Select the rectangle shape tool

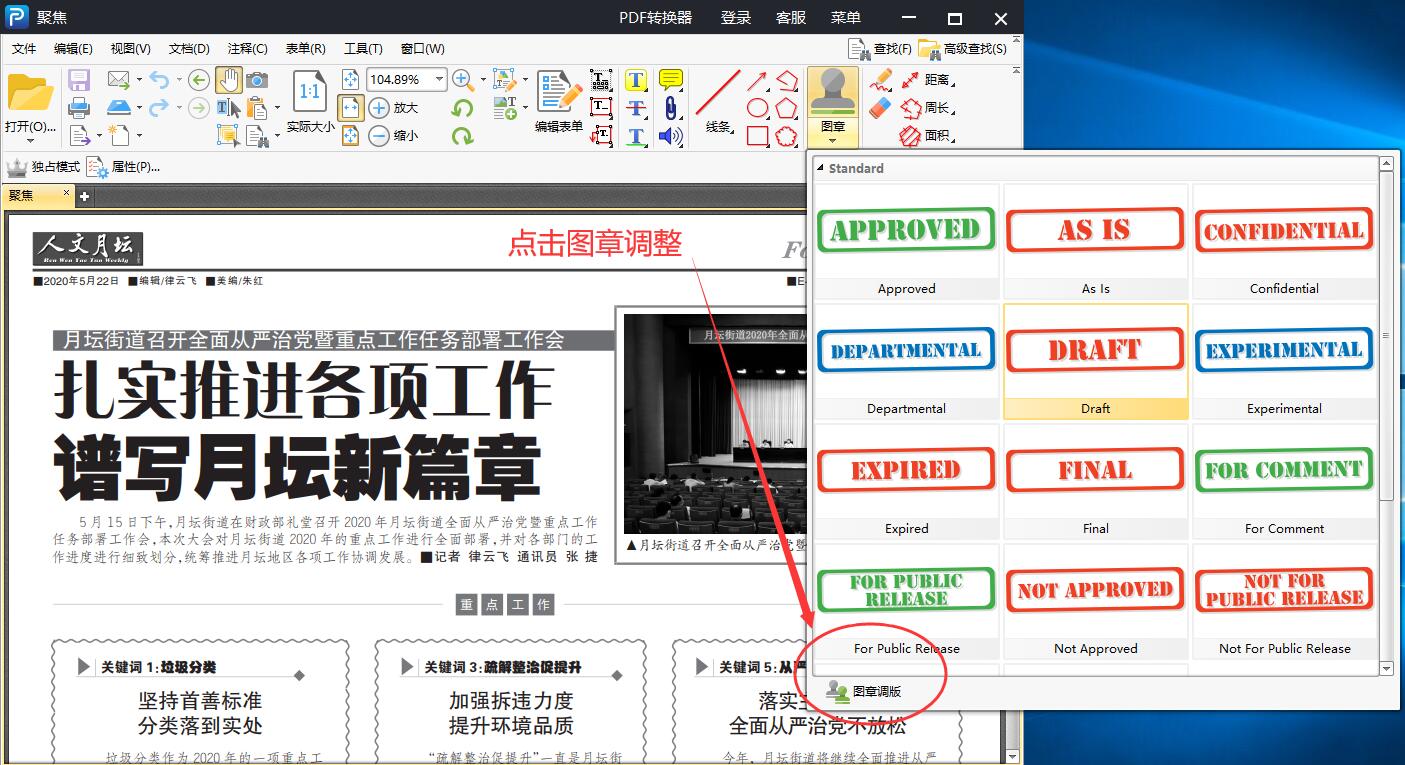757,135
